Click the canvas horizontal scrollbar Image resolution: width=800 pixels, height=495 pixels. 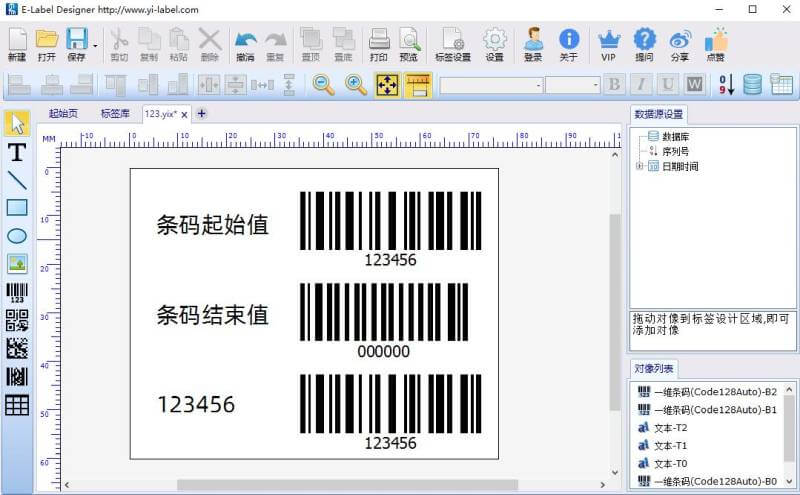[347, 485]
